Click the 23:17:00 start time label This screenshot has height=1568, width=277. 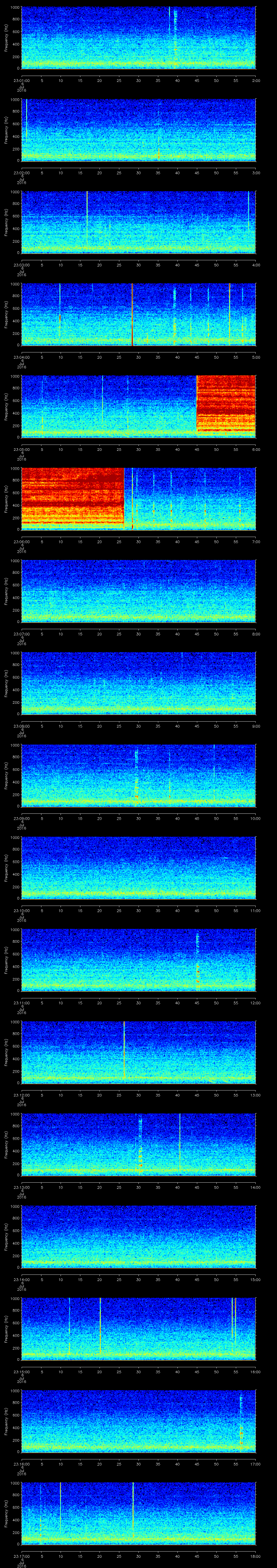(21, 1556)
